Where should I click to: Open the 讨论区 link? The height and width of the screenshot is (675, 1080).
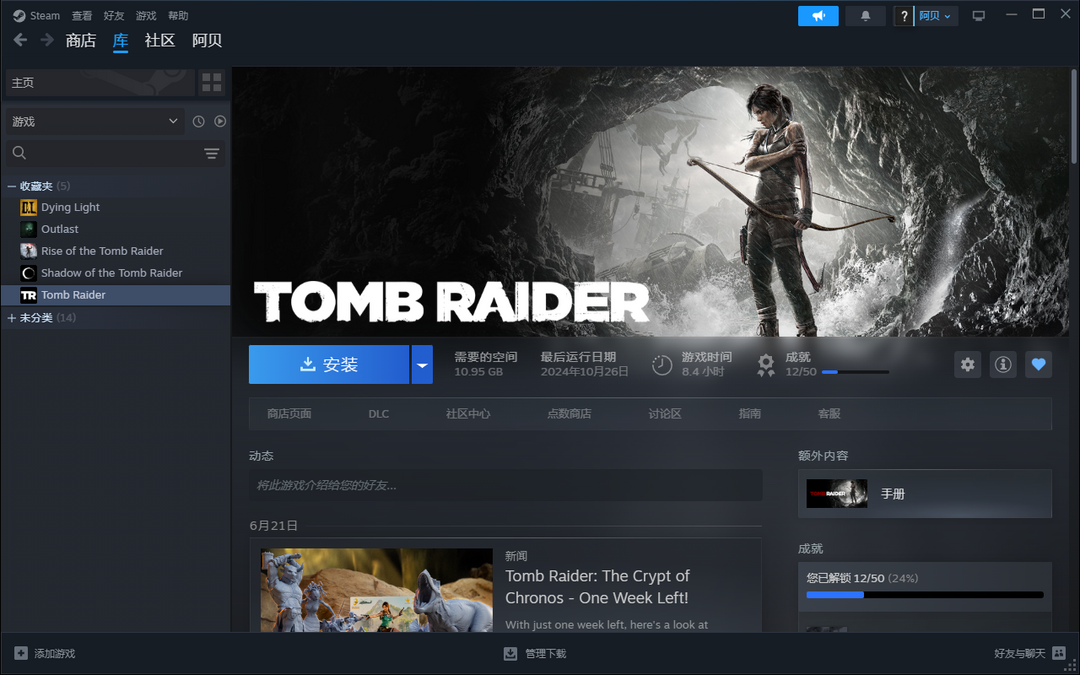click(x=665, y=414)
